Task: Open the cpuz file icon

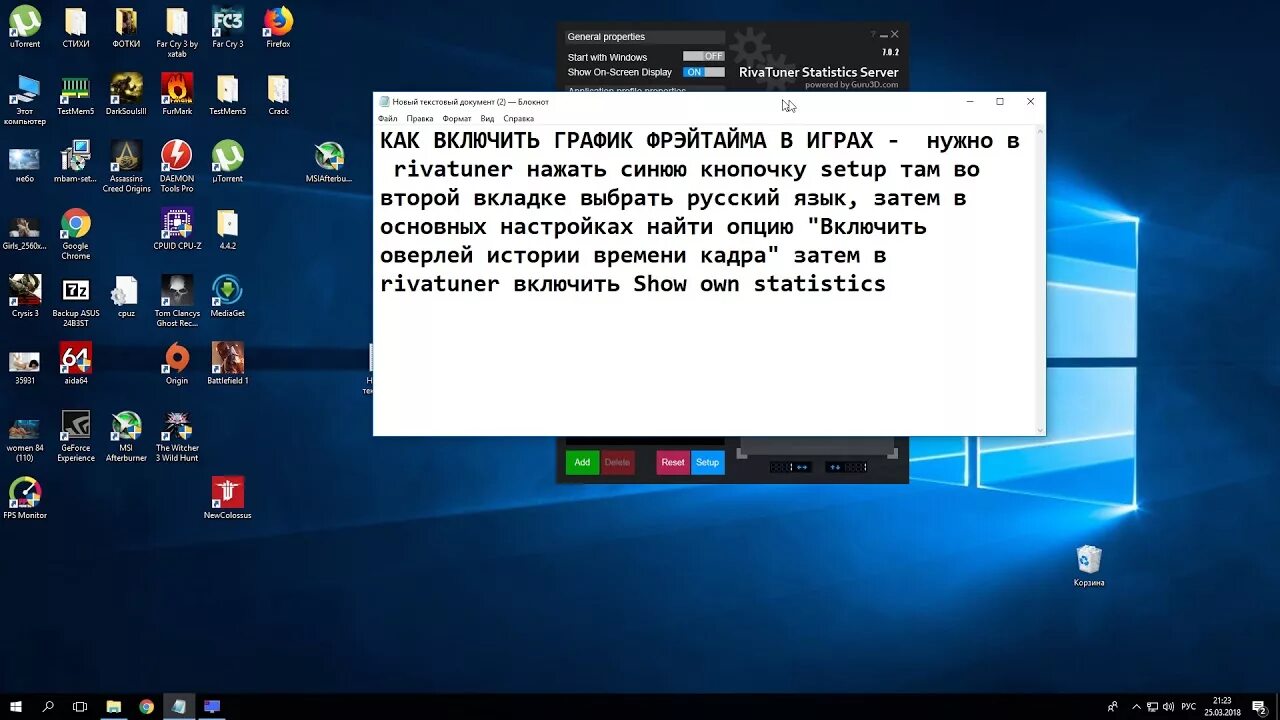Action: [x=126, y=296]
